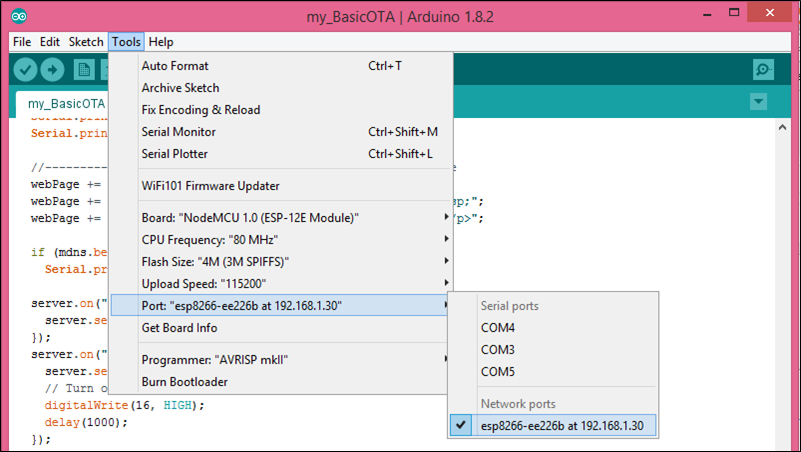The image size is (801, 452).
Task: Launch WiFi101 Firmware Updater
Action: (280, 186)
